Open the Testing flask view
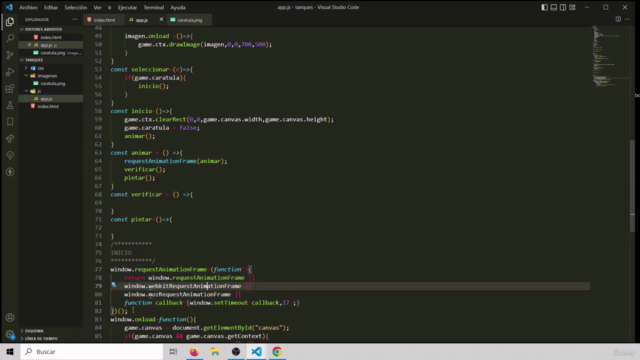Image resolution: width=640 pixels, height=360 pixels. coord(10,105)
